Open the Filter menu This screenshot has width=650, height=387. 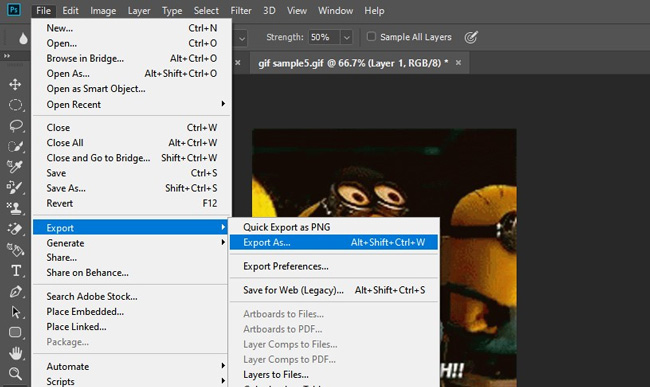(x=241, y=11)
